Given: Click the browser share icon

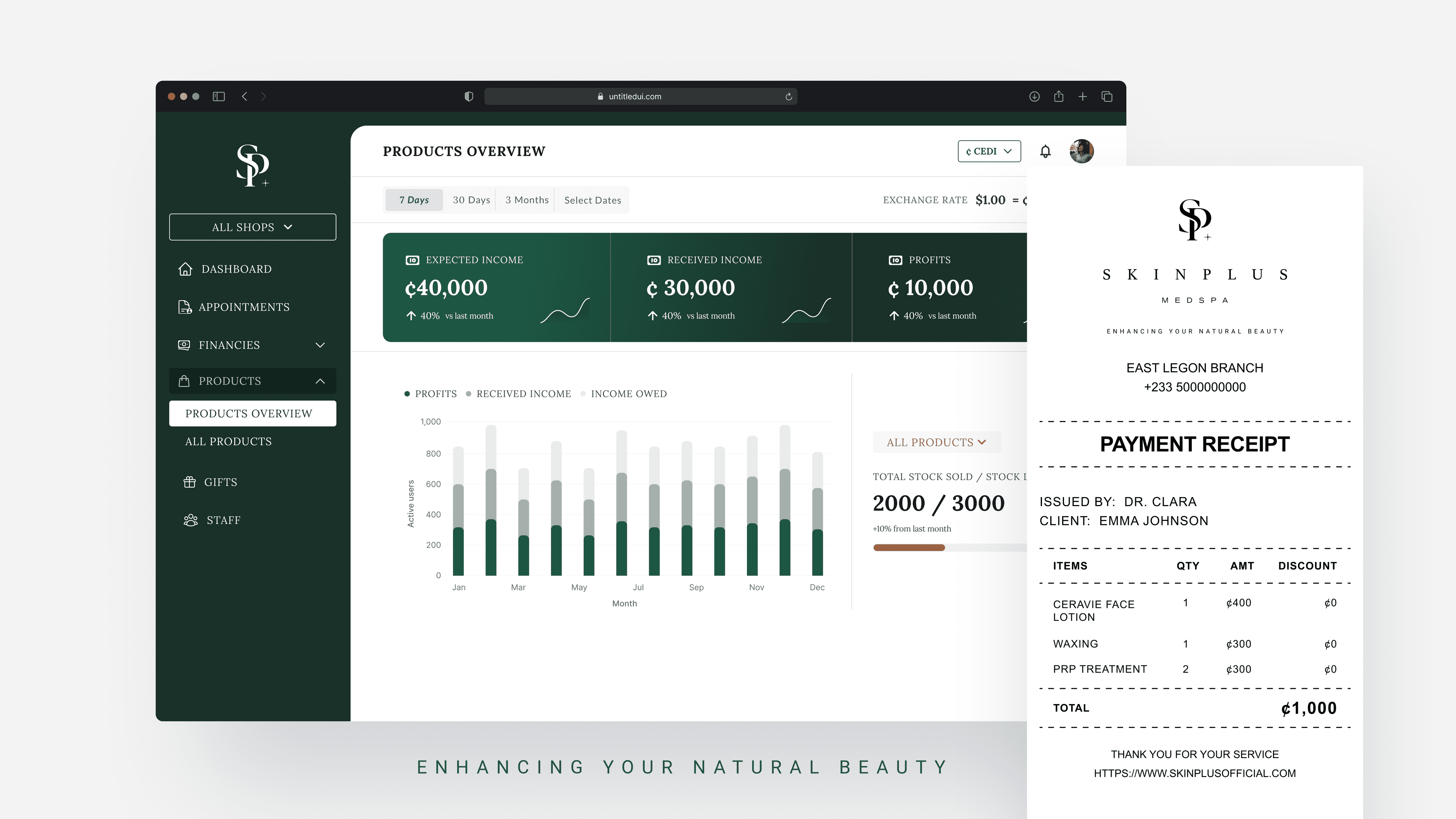Looking at the screenshot, I should point(1059,97).
